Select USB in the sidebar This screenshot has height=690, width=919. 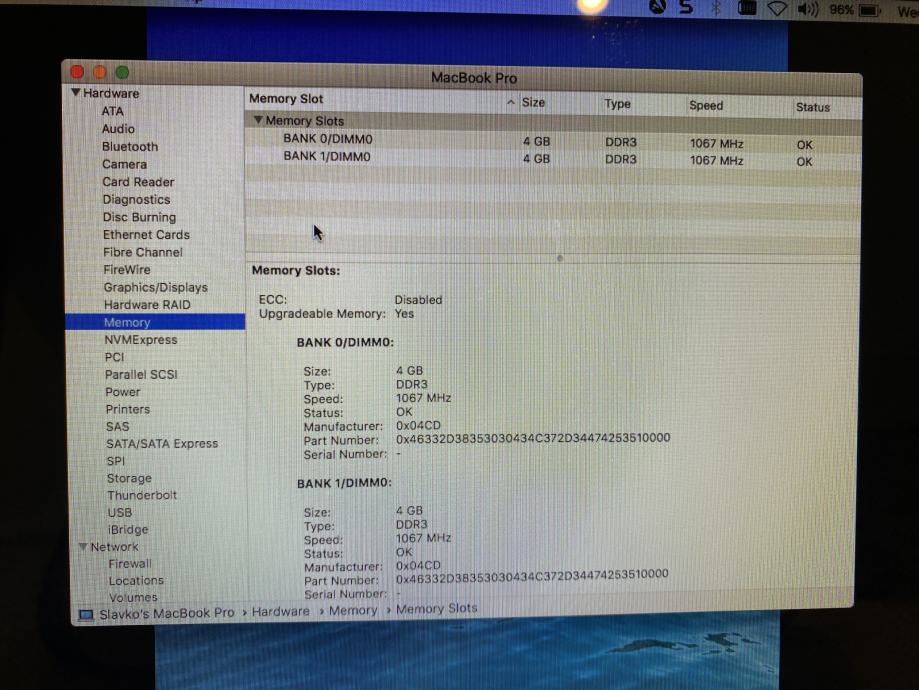tap(120, 512)
